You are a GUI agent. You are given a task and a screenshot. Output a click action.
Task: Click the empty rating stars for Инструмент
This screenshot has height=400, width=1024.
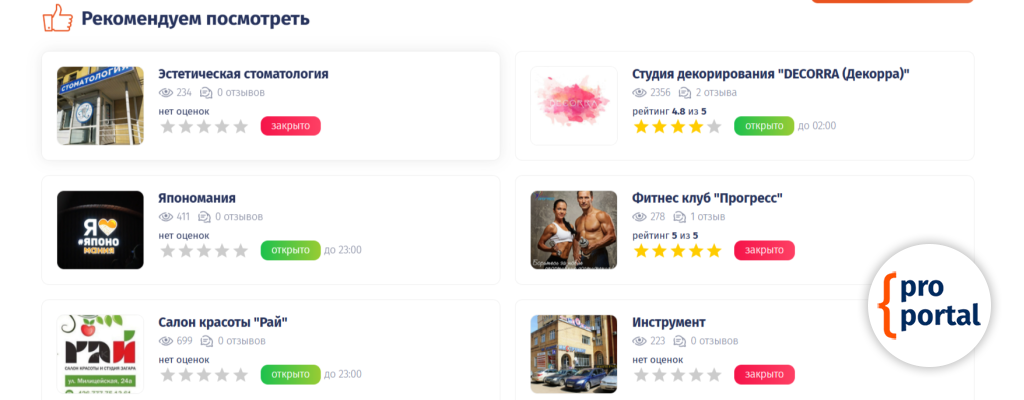click(677, 375)
